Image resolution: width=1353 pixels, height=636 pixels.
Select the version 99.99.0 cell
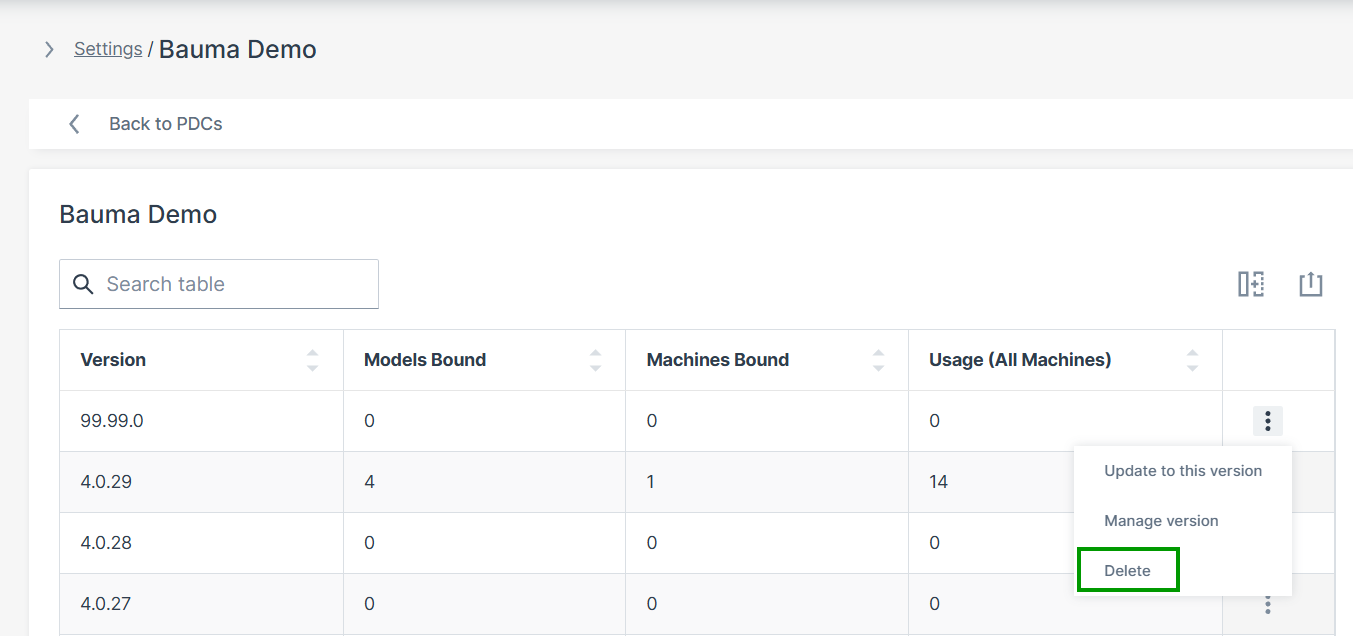[112, 421]
